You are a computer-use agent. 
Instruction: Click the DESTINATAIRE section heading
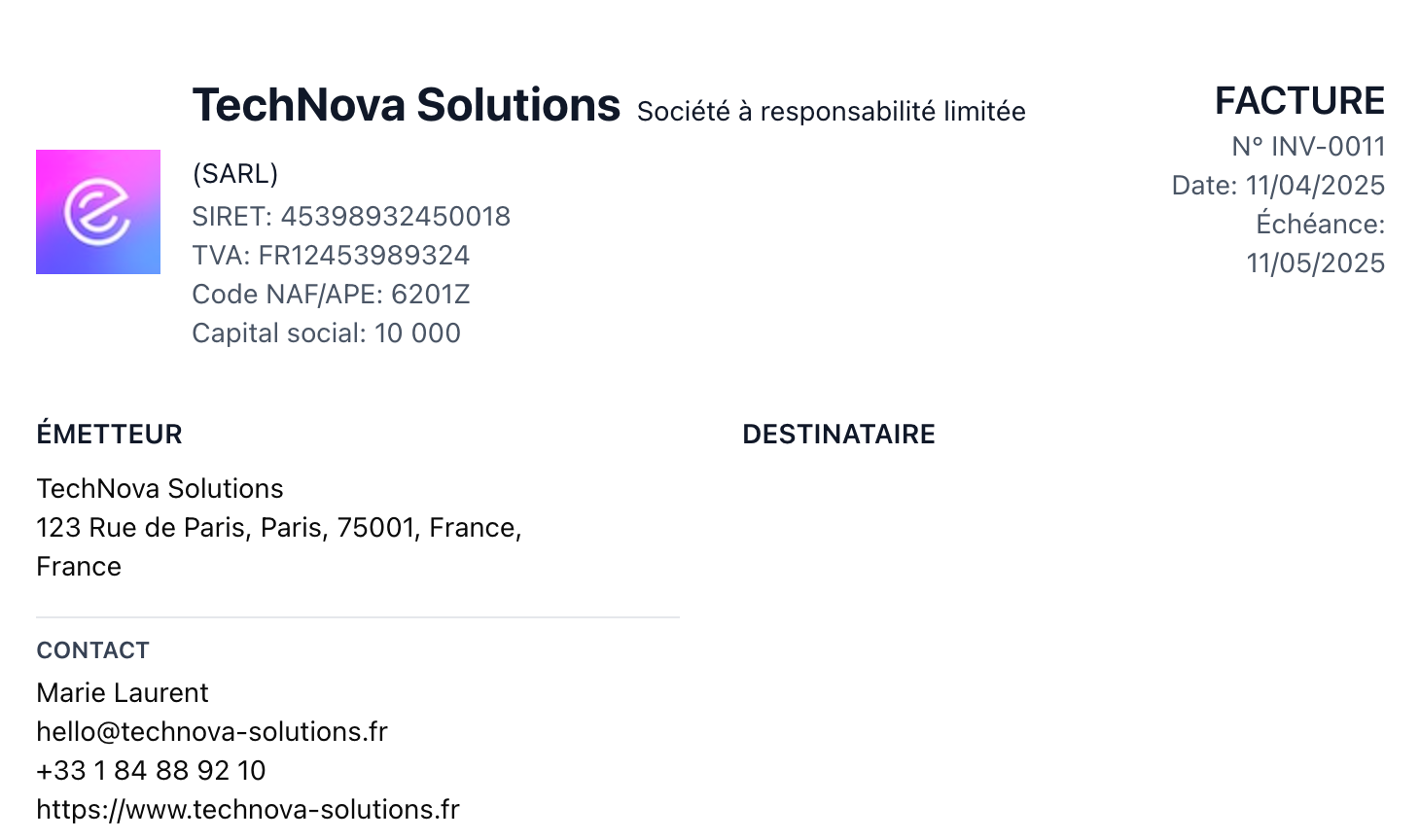coord(838,435)
